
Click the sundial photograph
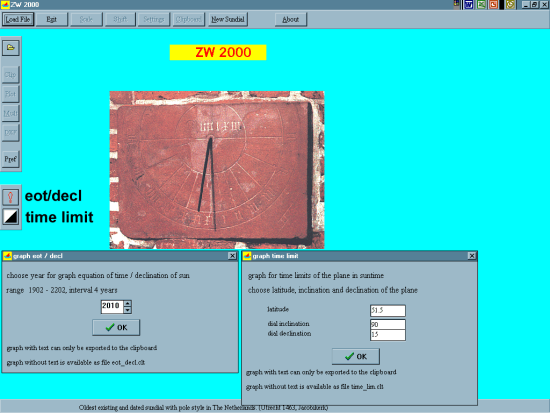pos(217,170)
